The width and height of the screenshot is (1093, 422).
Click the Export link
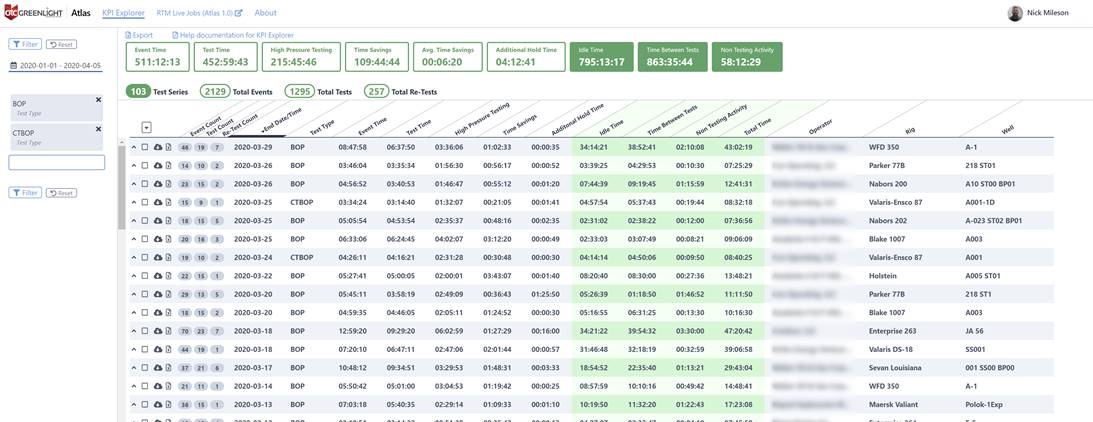tap(140, 35)
